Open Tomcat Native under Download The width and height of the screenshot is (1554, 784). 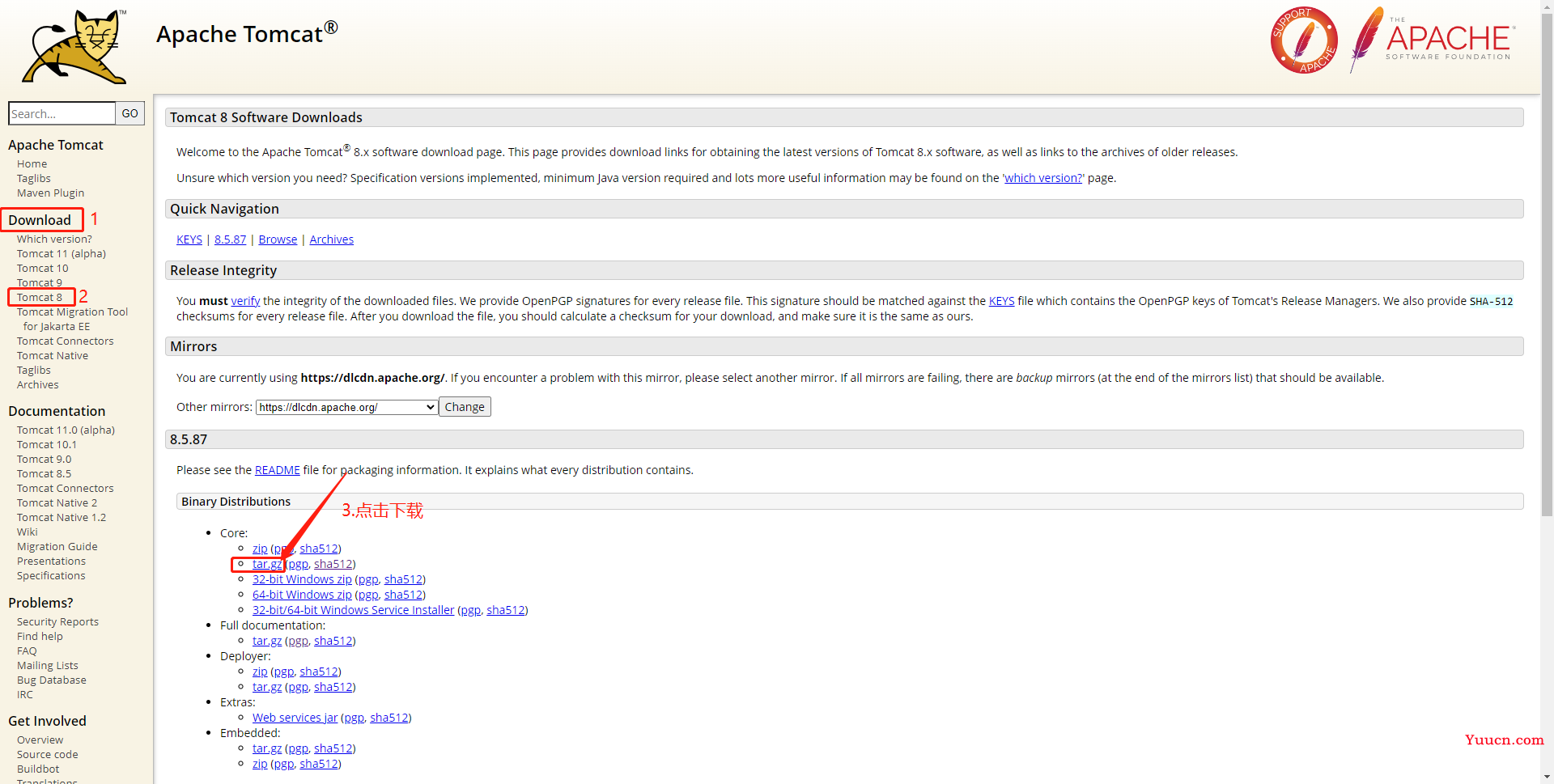[x=53, y=355]
